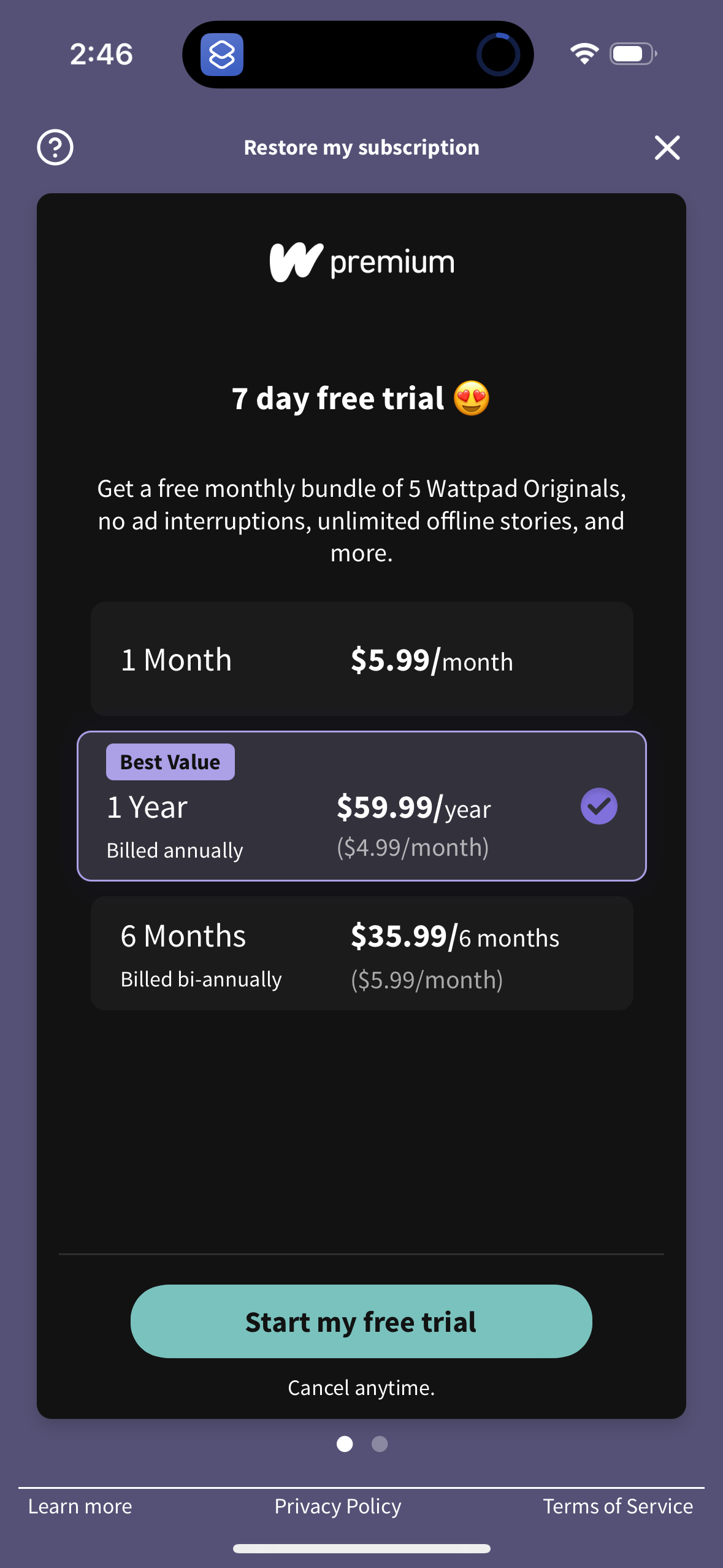Viewport: 723px width, 1568px height.
Task: Open the Terms of Service link
Action: pos(618,1507)
